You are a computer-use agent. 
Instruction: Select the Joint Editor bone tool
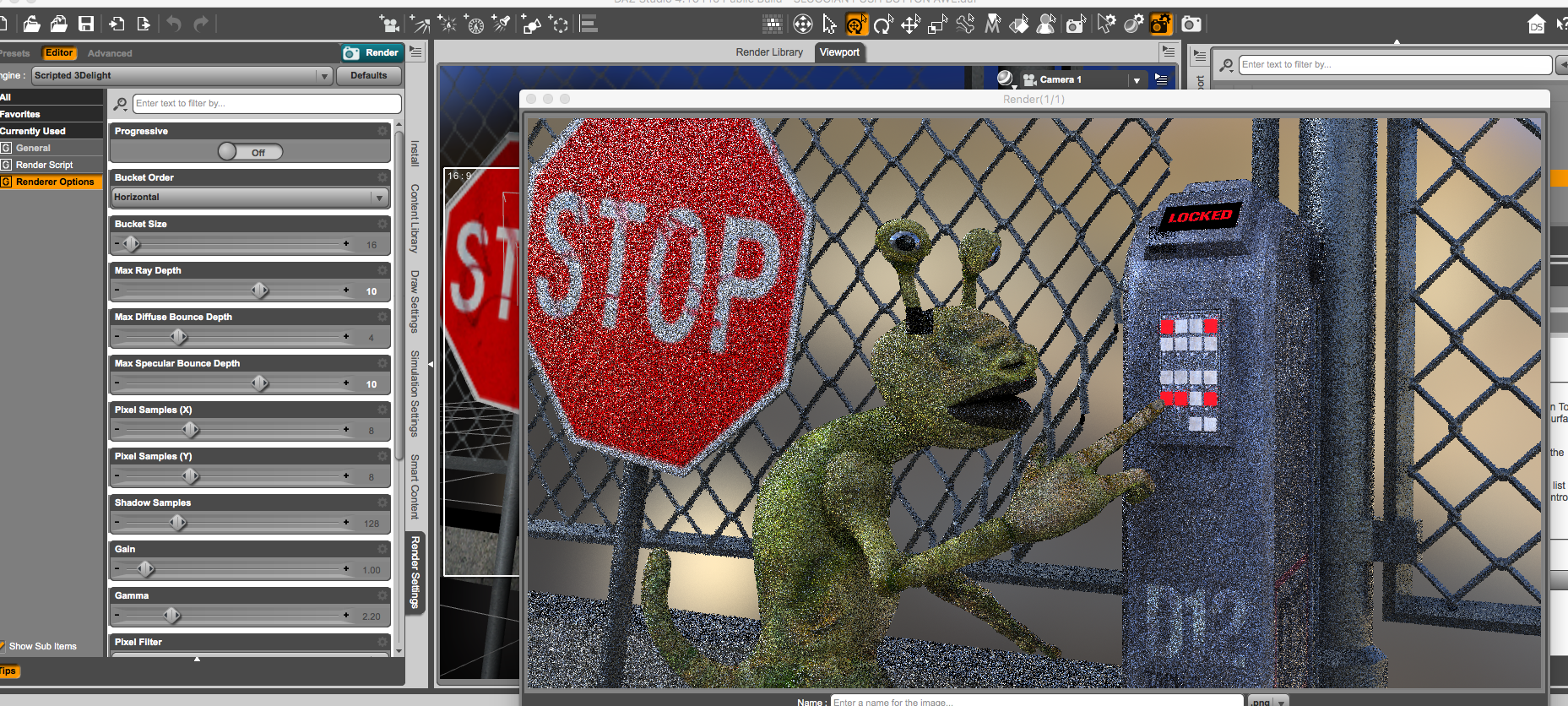pyautogui.click(x=965, y=24)
